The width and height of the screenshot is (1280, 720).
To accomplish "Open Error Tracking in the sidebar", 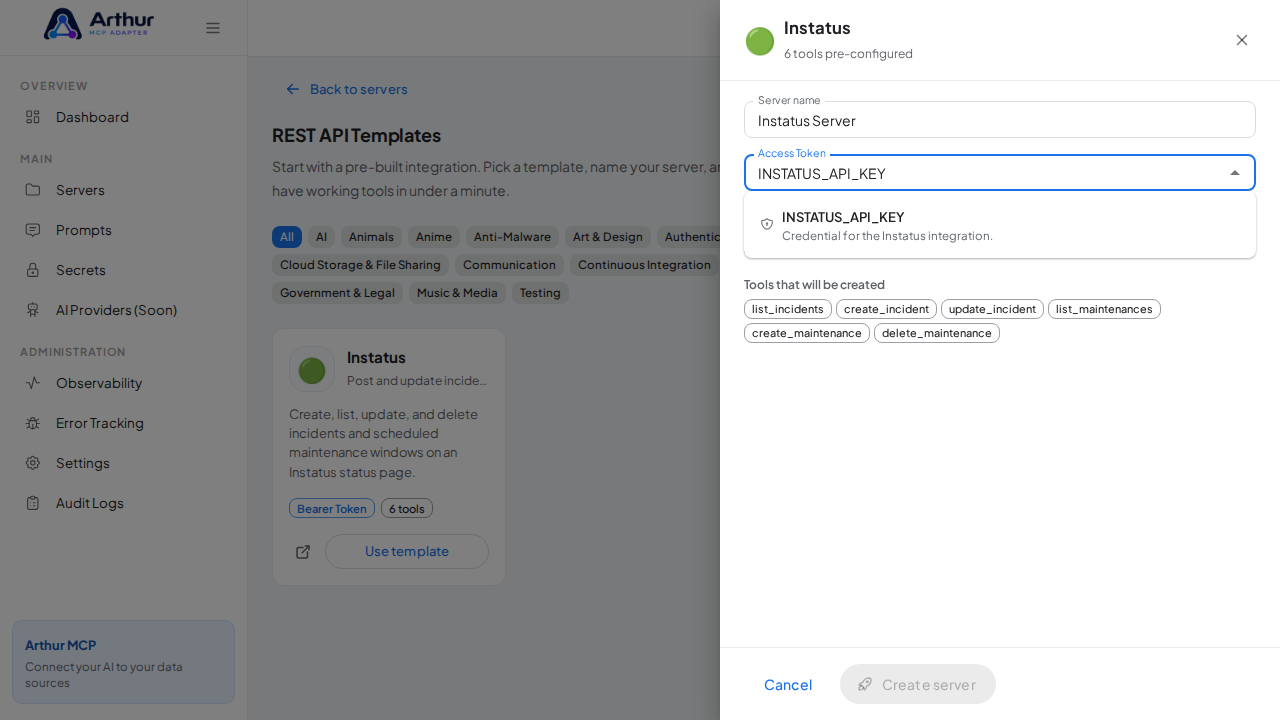I will click(x=124, y=423).
